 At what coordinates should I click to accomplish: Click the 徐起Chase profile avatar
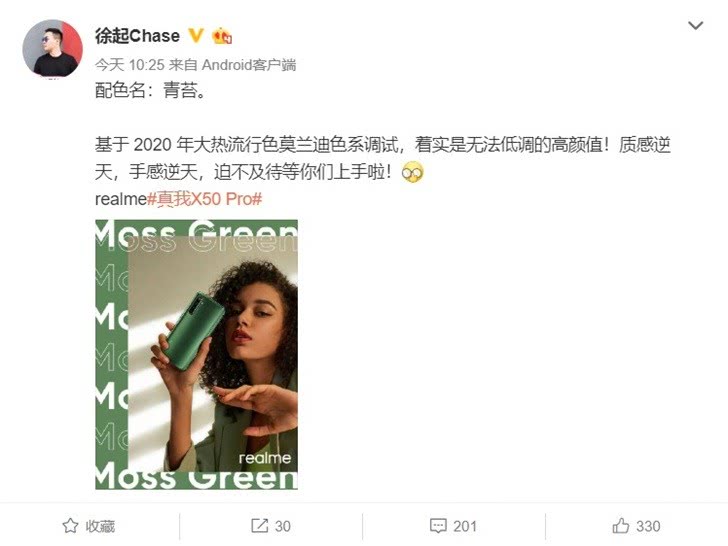click(52, 48)
